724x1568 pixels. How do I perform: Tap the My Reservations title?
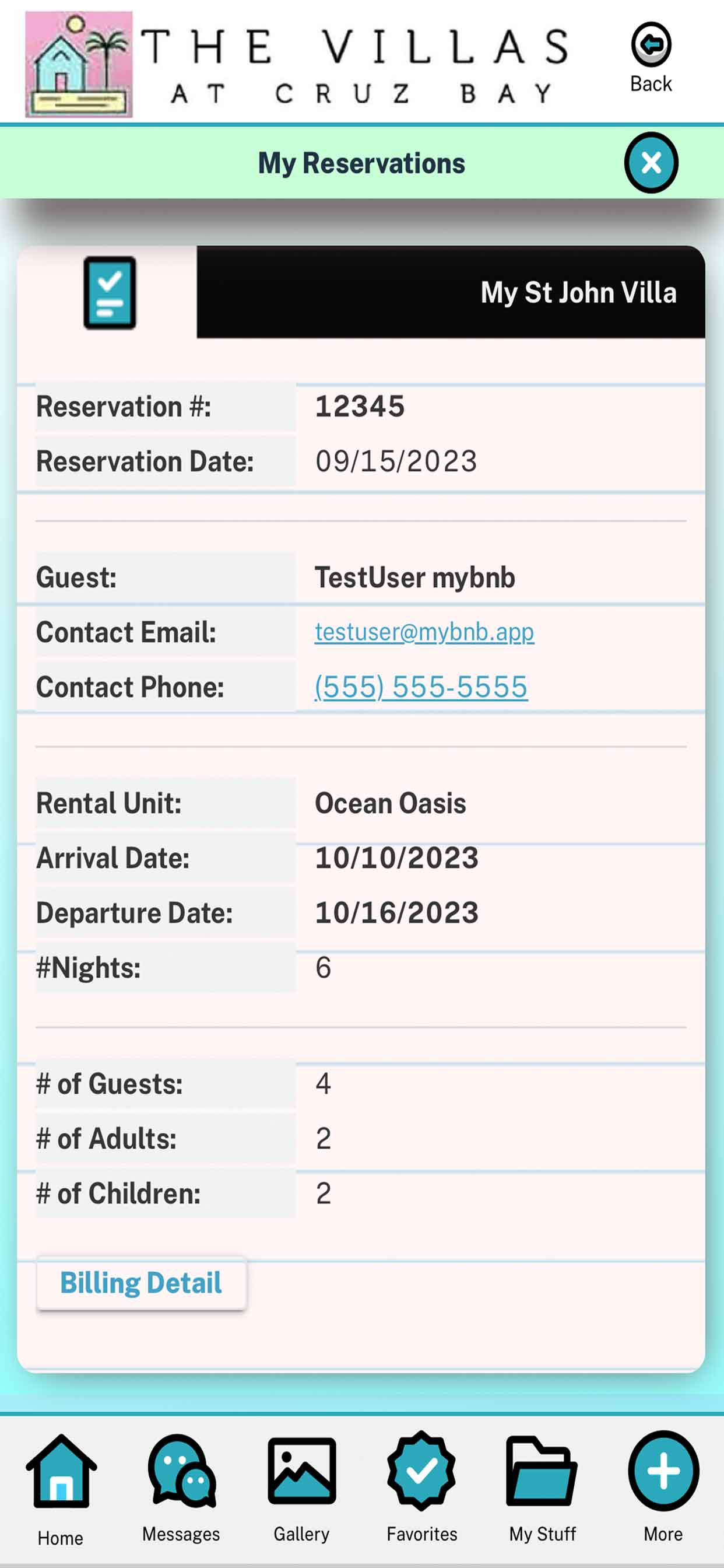[361, 163]
